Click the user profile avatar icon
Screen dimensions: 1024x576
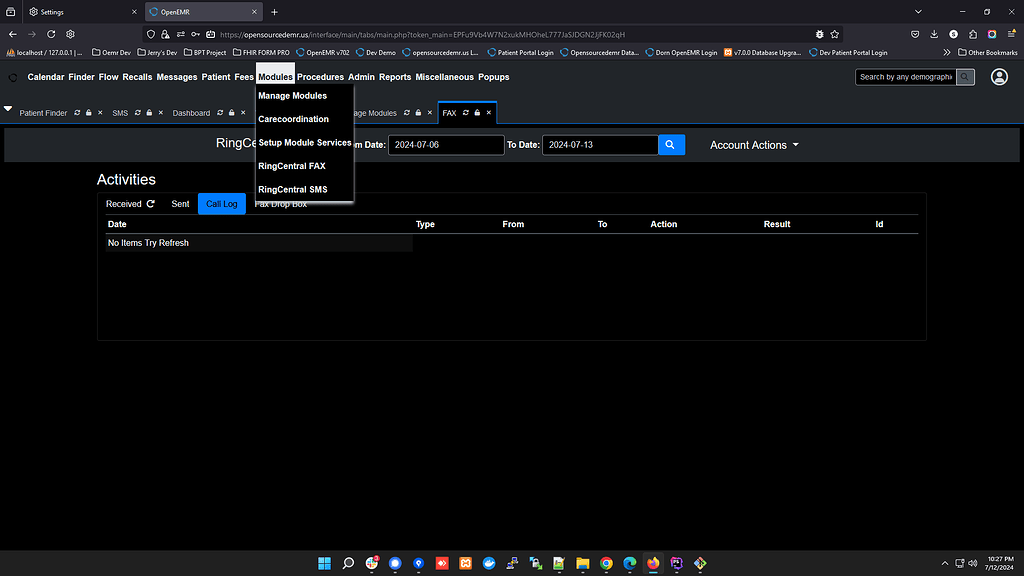pyautogui.click(x=998, y=77)
